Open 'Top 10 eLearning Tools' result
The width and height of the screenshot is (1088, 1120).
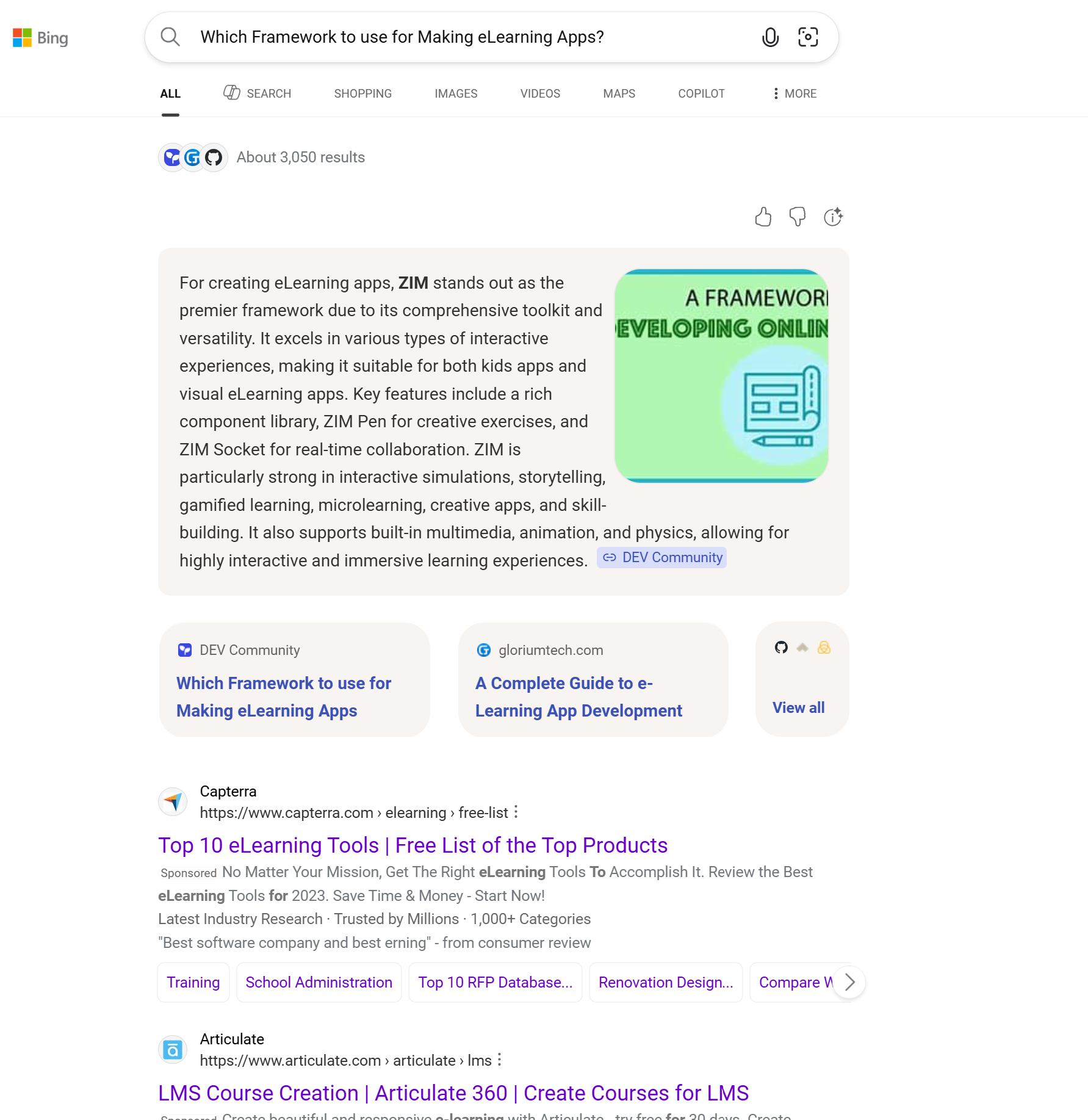[413, 845]
